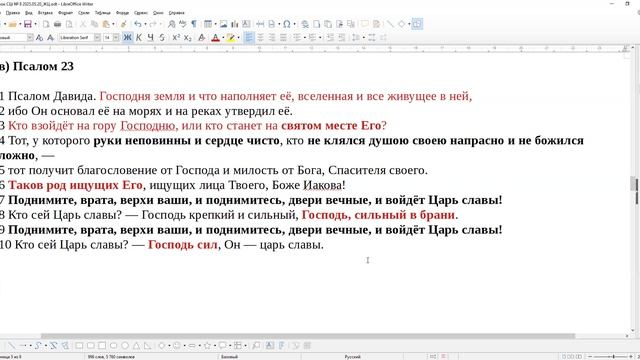Select the Line draw tool in top toolbar
640x360 pixels.
click(390, 24)
